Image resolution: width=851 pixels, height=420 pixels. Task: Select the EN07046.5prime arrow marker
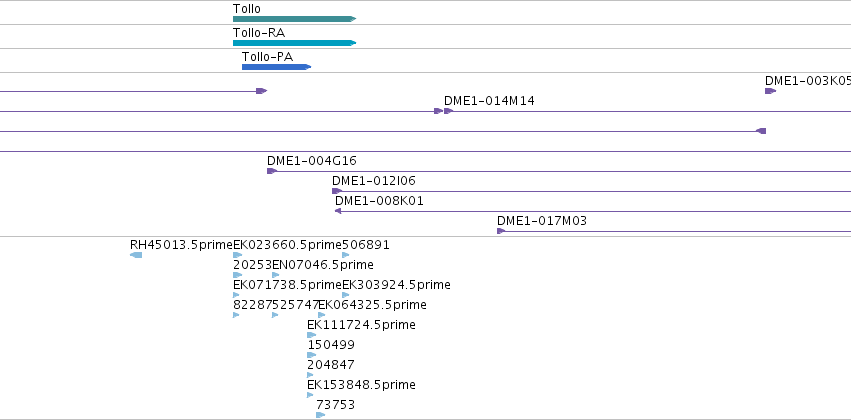(x=276, y=275)
